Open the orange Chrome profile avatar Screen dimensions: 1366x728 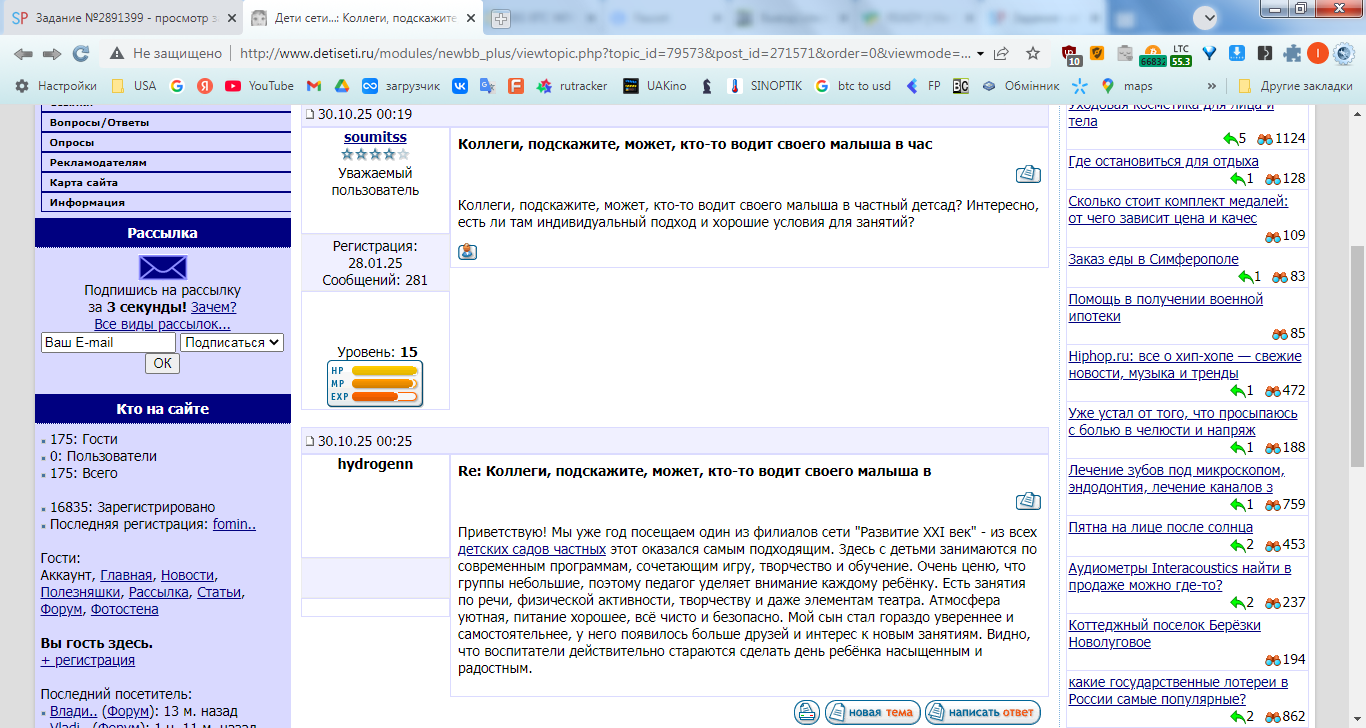click(1318, 54)
